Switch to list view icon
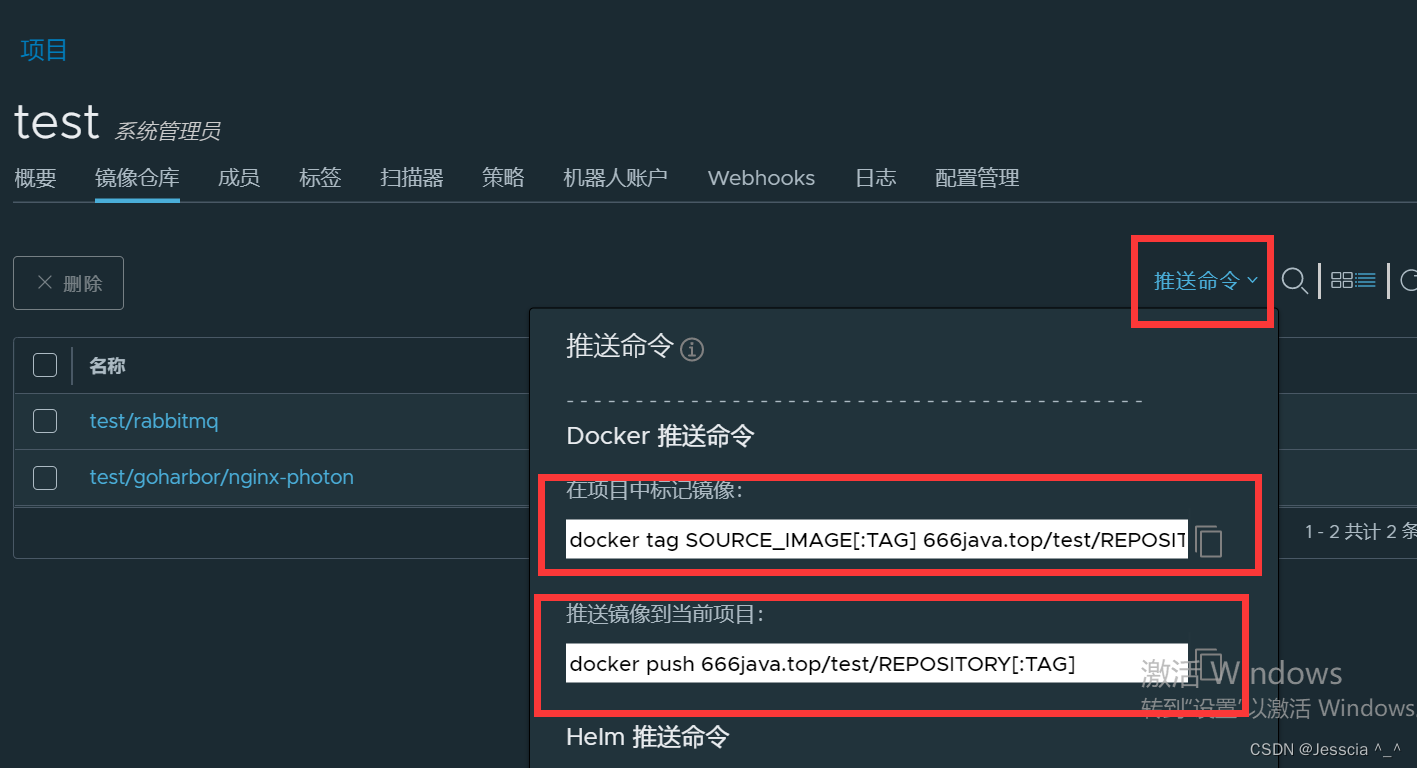This screenshot has height=768, width=1417. pyautogui.click(x=1366, y=280)
